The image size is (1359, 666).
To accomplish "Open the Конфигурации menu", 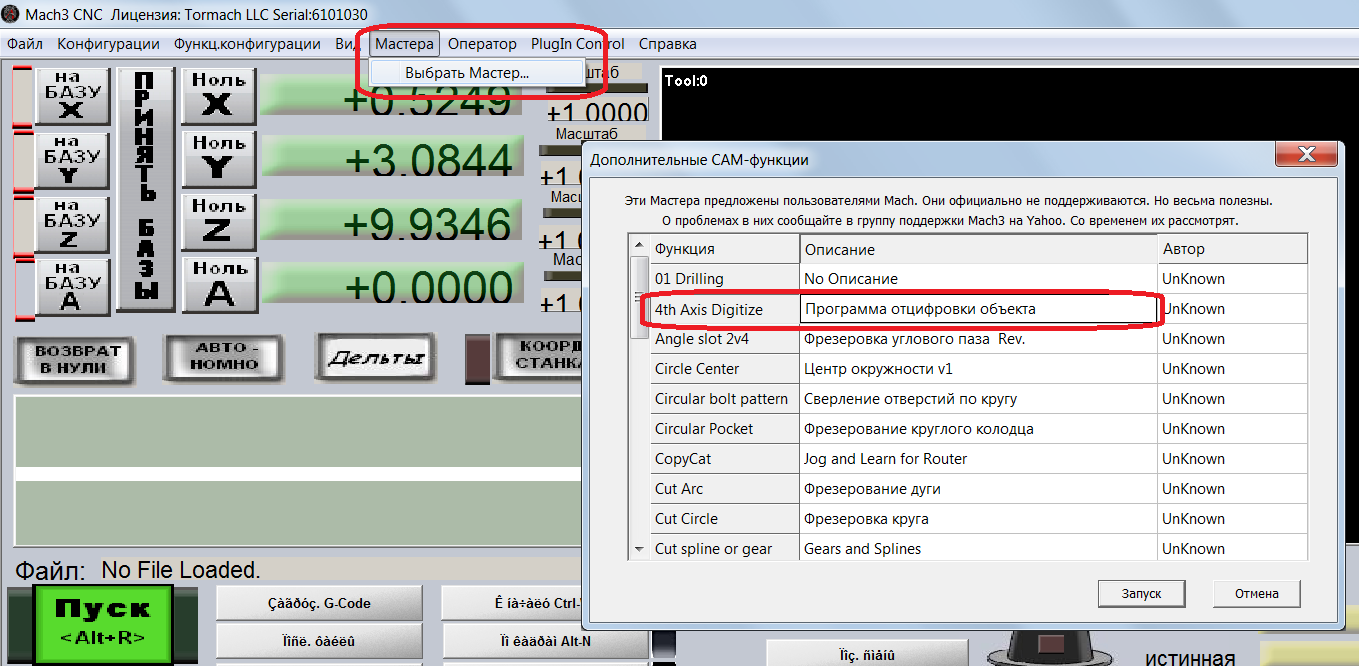I will tap(108, 44).
